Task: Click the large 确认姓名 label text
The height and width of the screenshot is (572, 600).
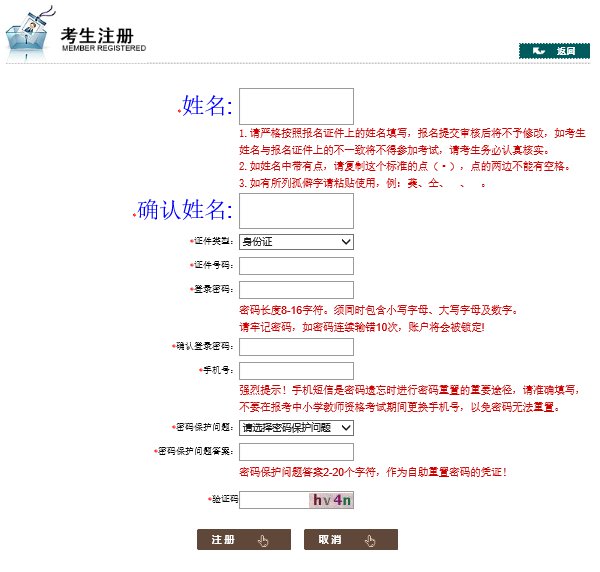Action: pyautogui.click(x=184, y=210)
